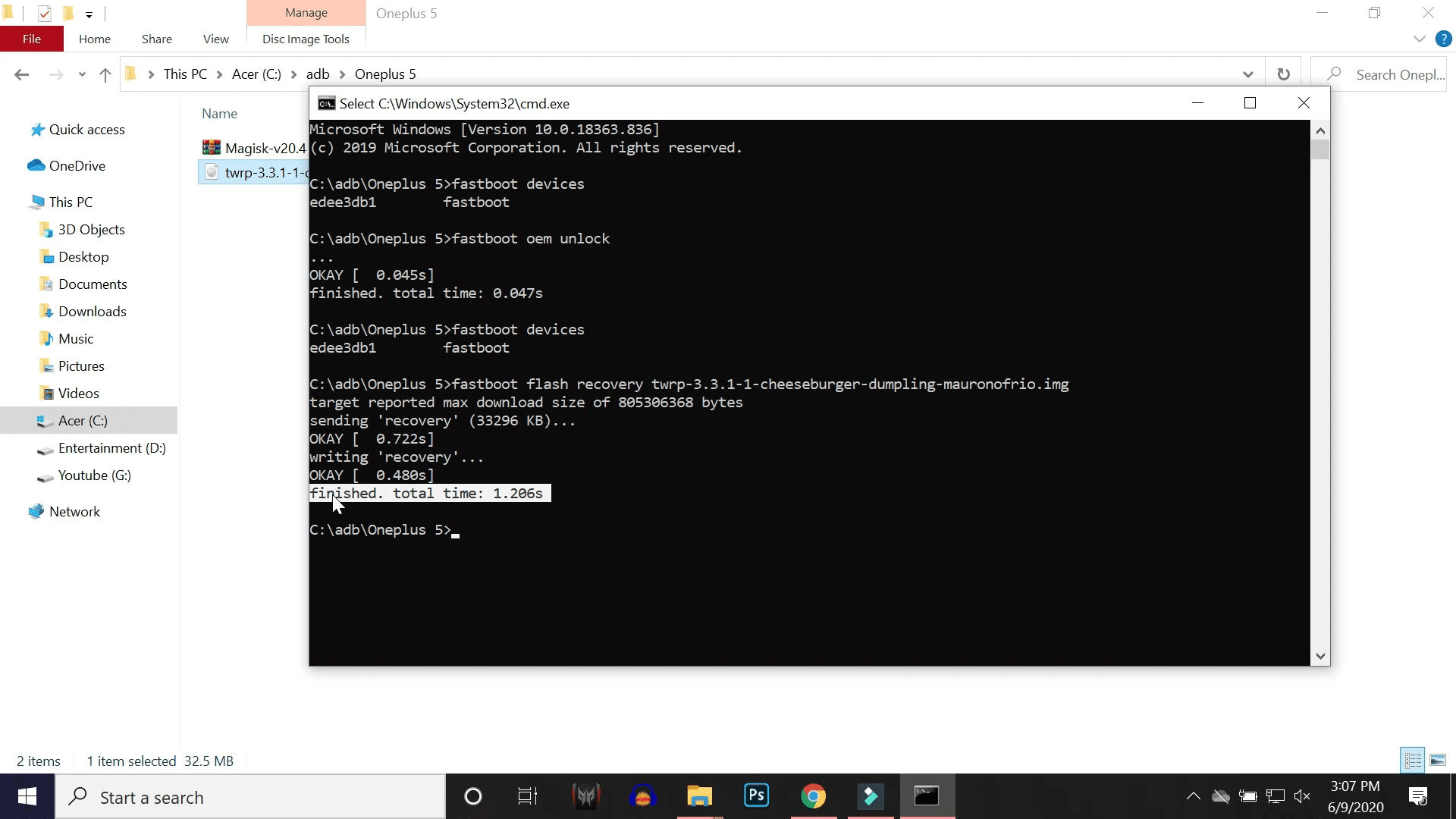1456x819 pixels.
Task: Open File Explorer help icon
Action: [1444, 39]
